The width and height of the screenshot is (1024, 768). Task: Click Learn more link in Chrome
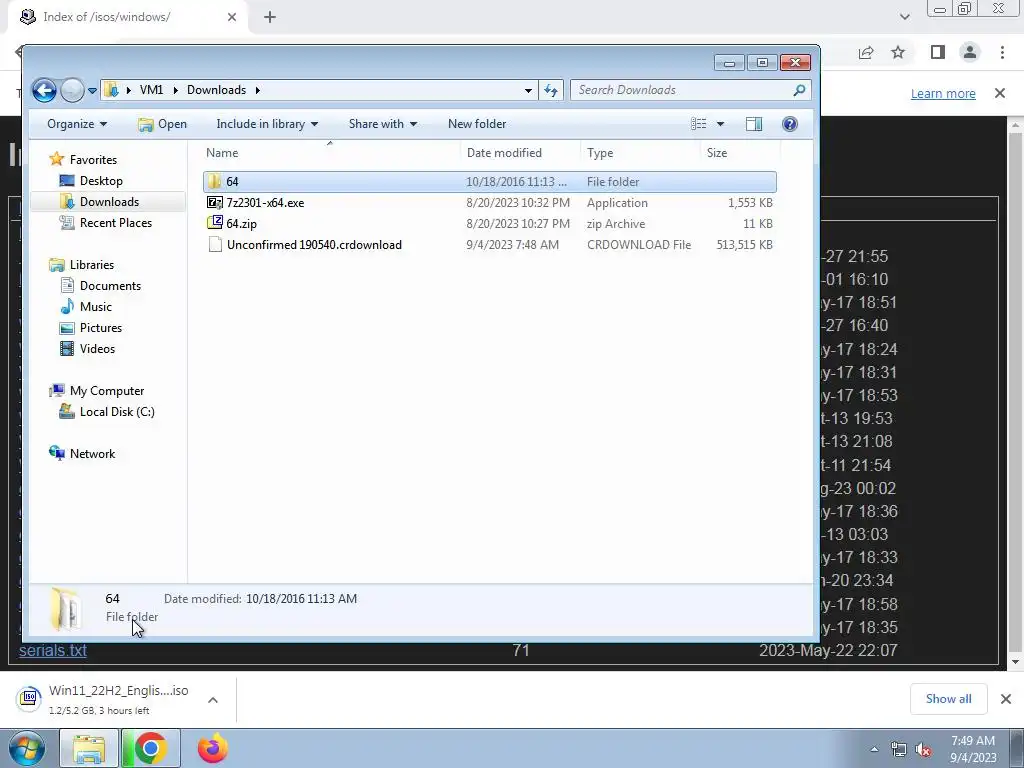[943, 93]
